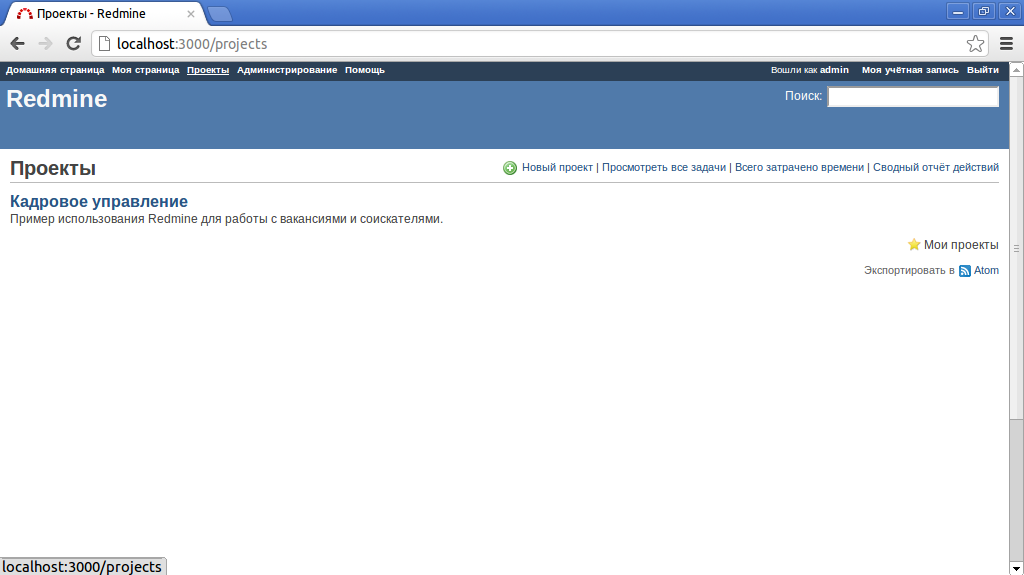Click the browser forward arrow
This screenshot has height=575, width=1024.
45,44
